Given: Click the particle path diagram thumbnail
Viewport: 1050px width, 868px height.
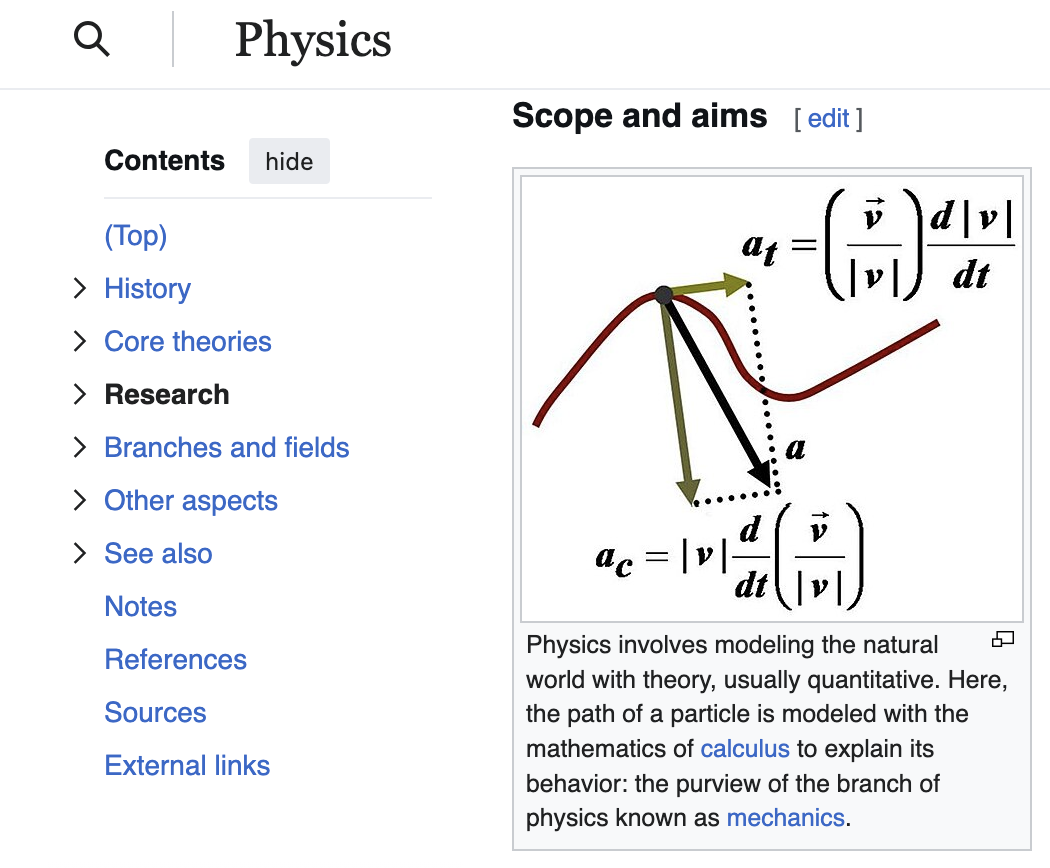Looking at the screenshot, I should click(x=770, y=395).
